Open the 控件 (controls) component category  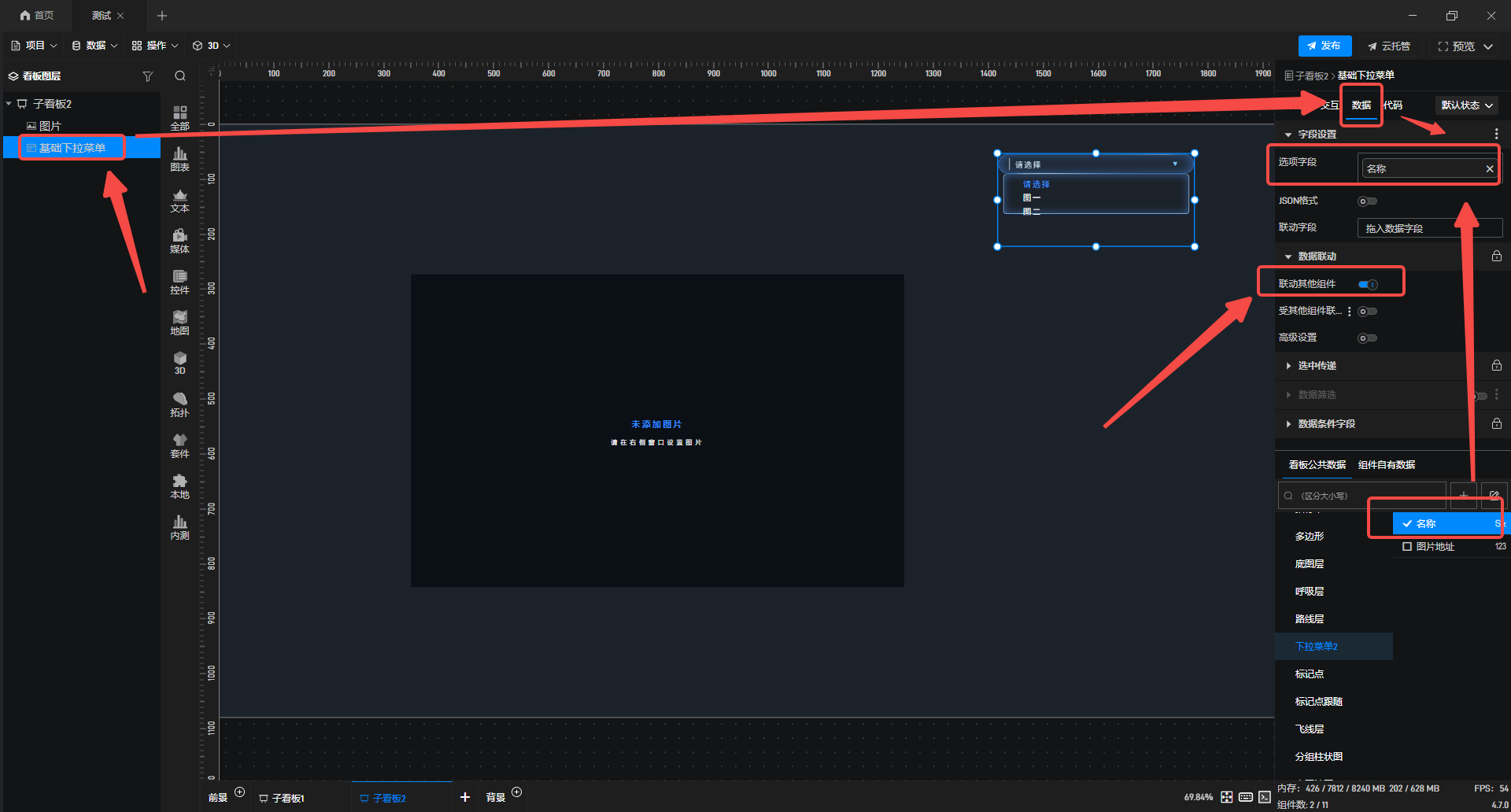pyautogui.click(x=179, y=282)
